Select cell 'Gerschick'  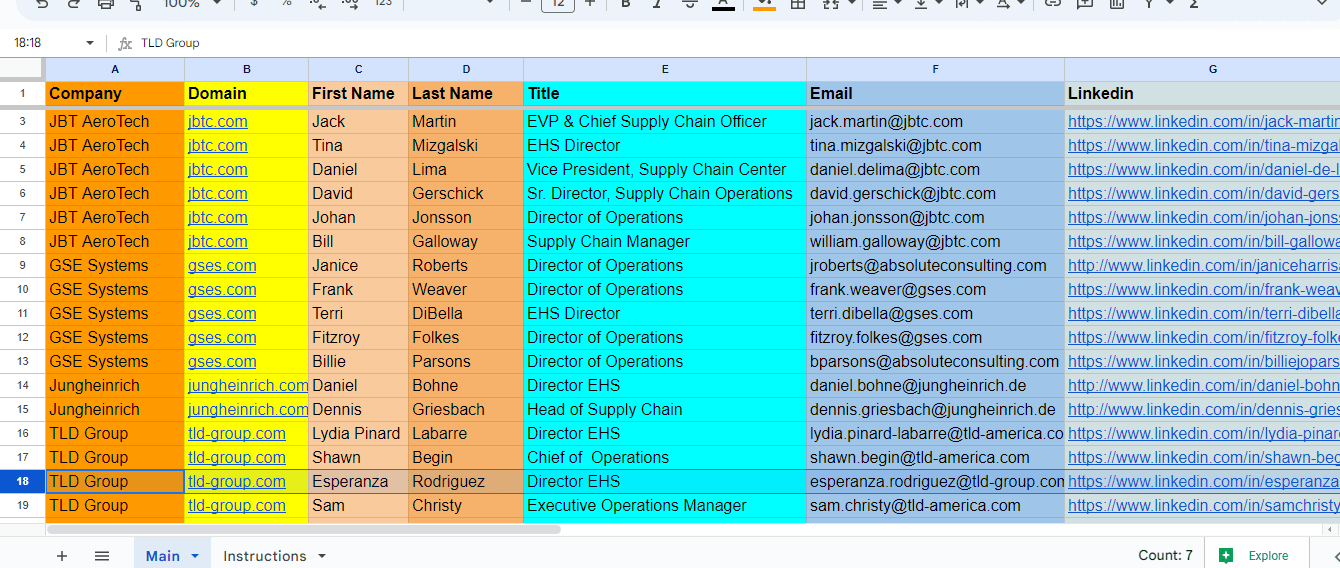point(466,193)
